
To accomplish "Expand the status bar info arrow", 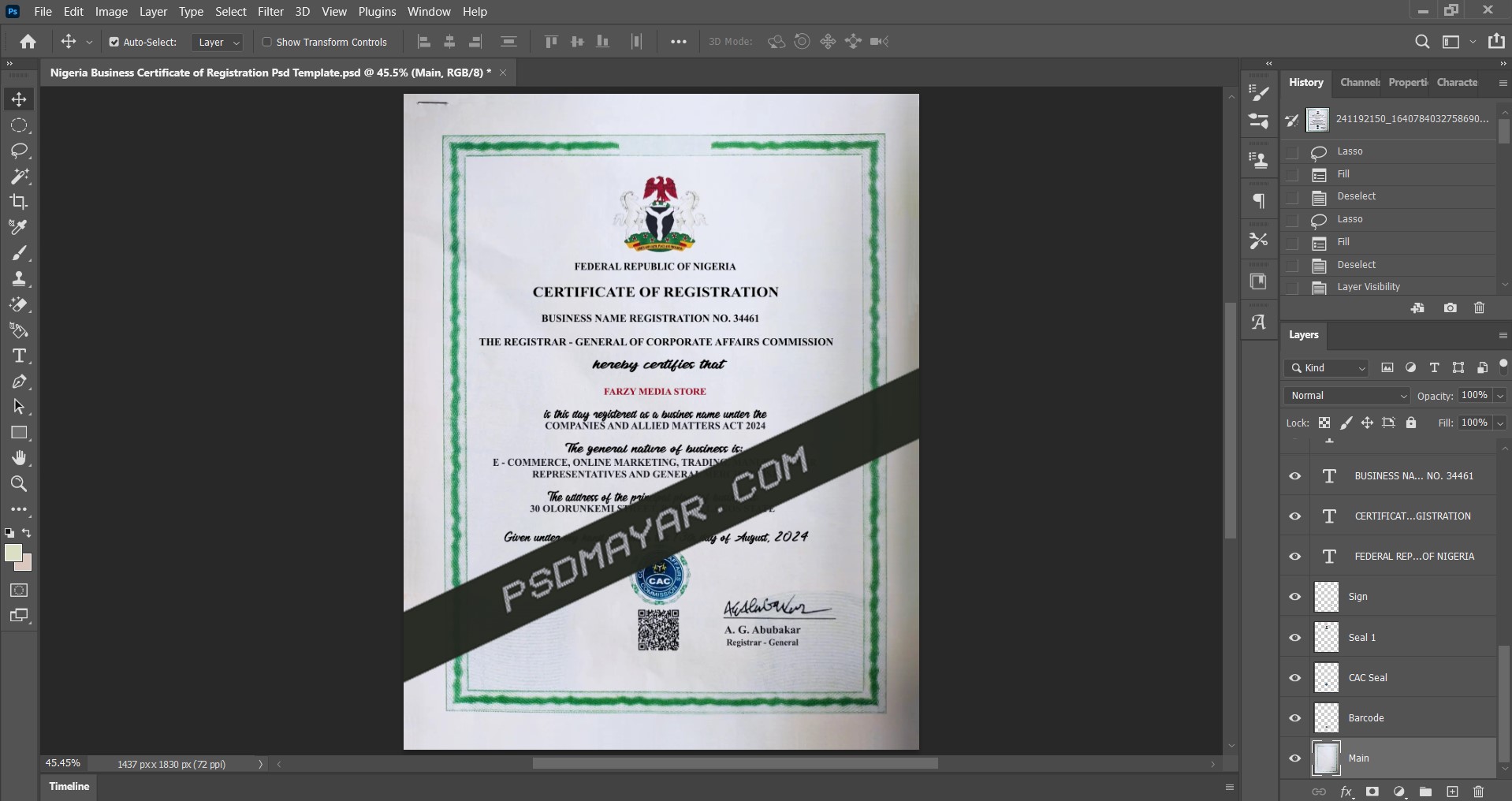I will 260,764.
